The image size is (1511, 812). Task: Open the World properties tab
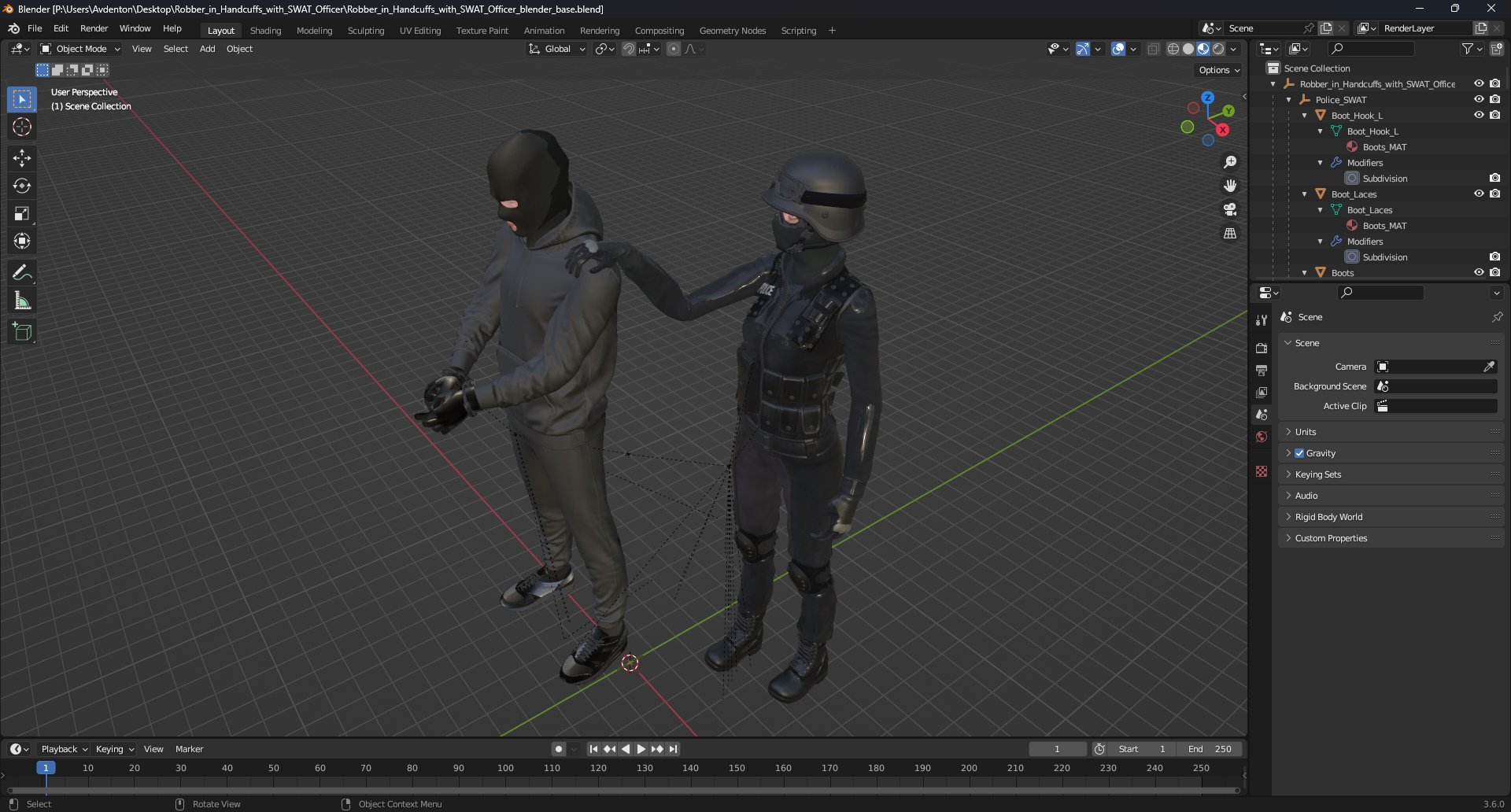click(x=1262, y=437)
